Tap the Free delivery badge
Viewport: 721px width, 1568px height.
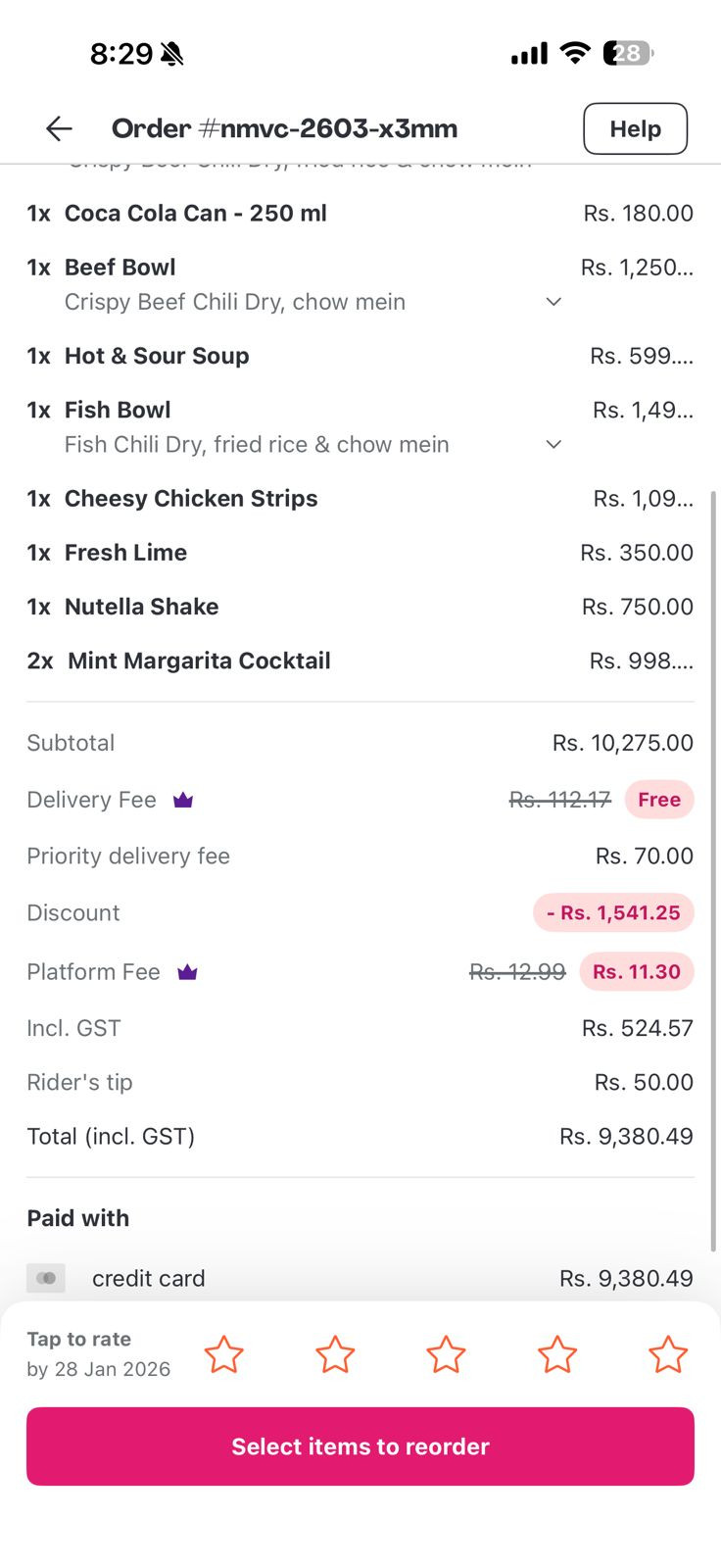(659, 800)
